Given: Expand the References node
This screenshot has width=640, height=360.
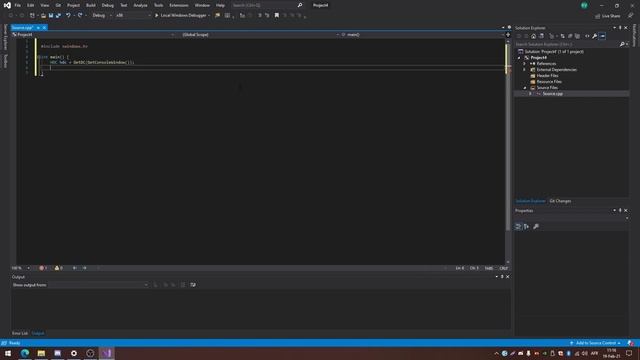Looking at the screenshot, I should 525,64.
